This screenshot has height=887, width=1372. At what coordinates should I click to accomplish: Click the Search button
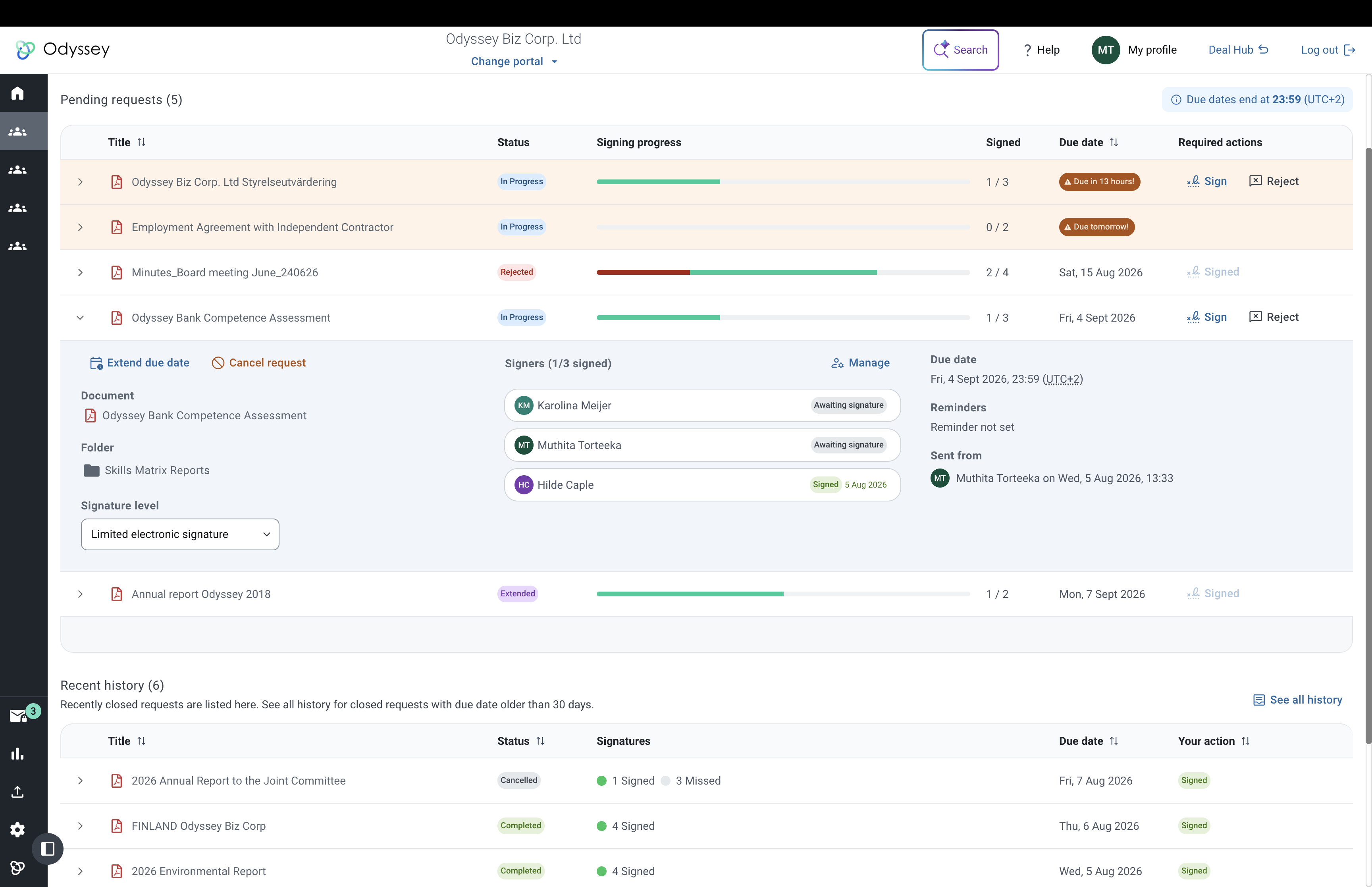point(960,50)
